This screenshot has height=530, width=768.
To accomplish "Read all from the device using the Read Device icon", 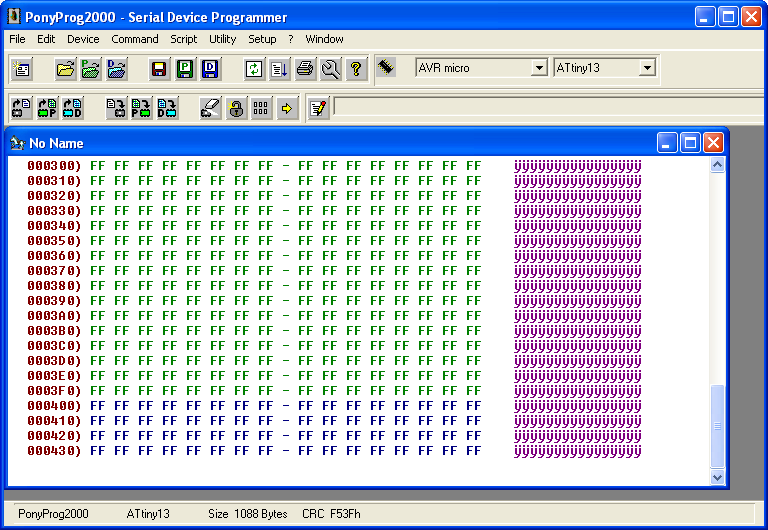I will point(21,108).
